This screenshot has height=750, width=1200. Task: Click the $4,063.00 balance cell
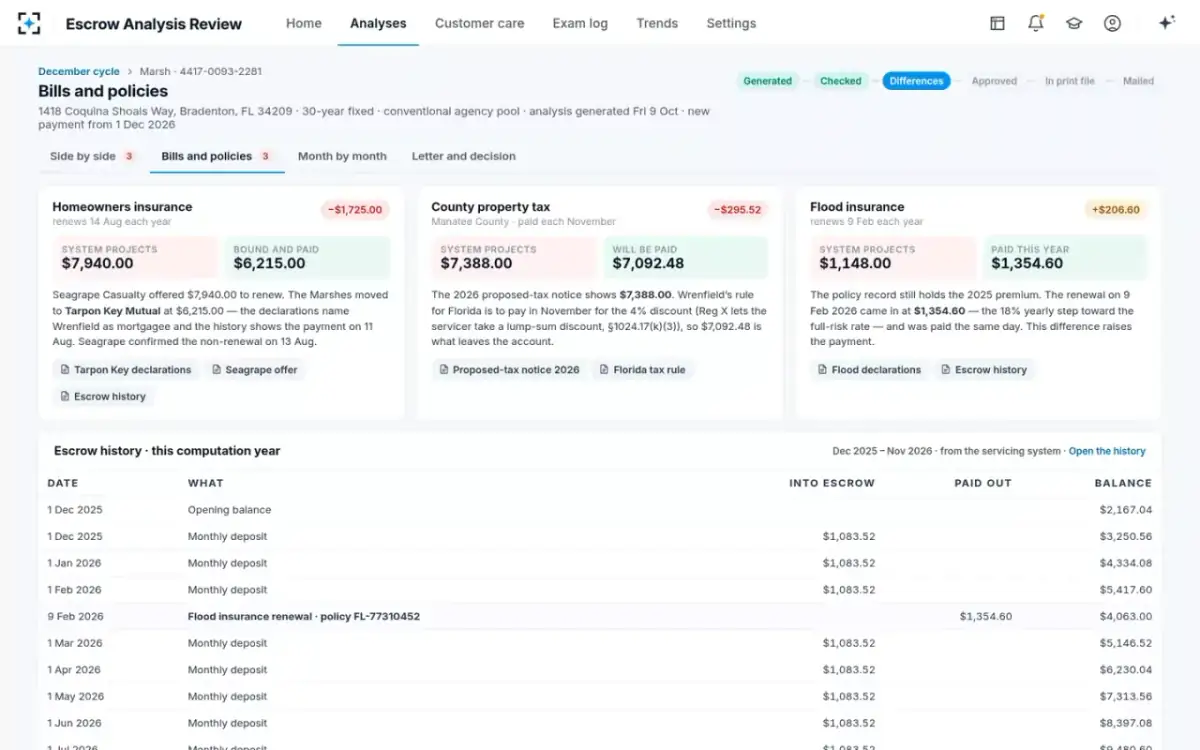pyautogui.click(x=1126, y=617)
